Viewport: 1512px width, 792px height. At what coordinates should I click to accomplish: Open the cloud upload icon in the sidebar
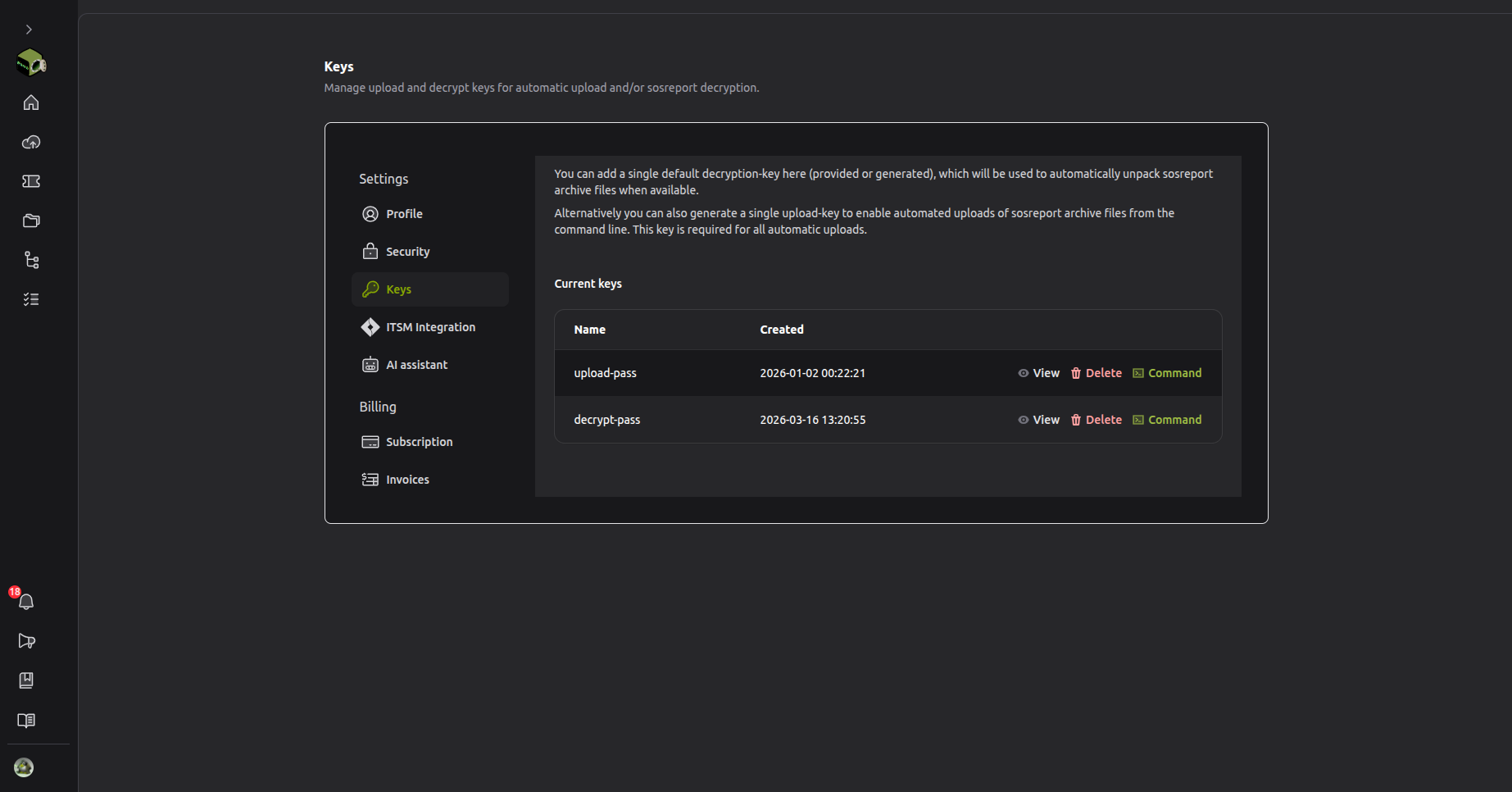pos(31,142)
